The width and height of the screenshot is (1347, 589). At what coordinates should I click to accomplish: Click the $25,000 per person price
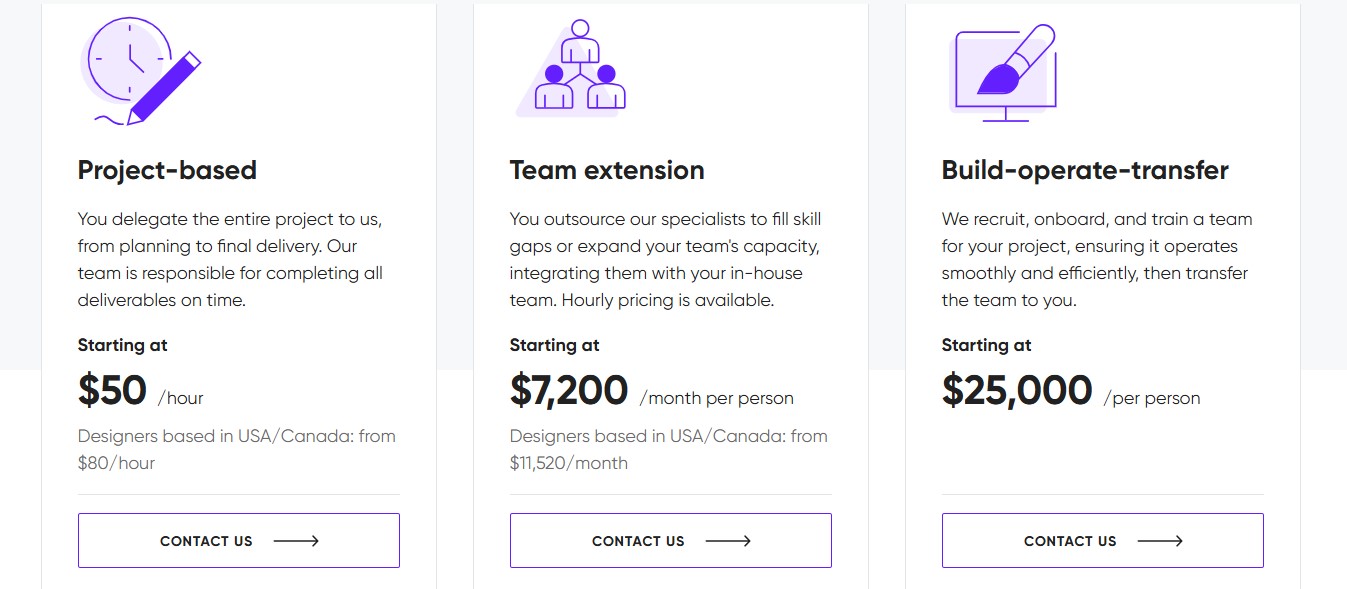pos(1017,391)
